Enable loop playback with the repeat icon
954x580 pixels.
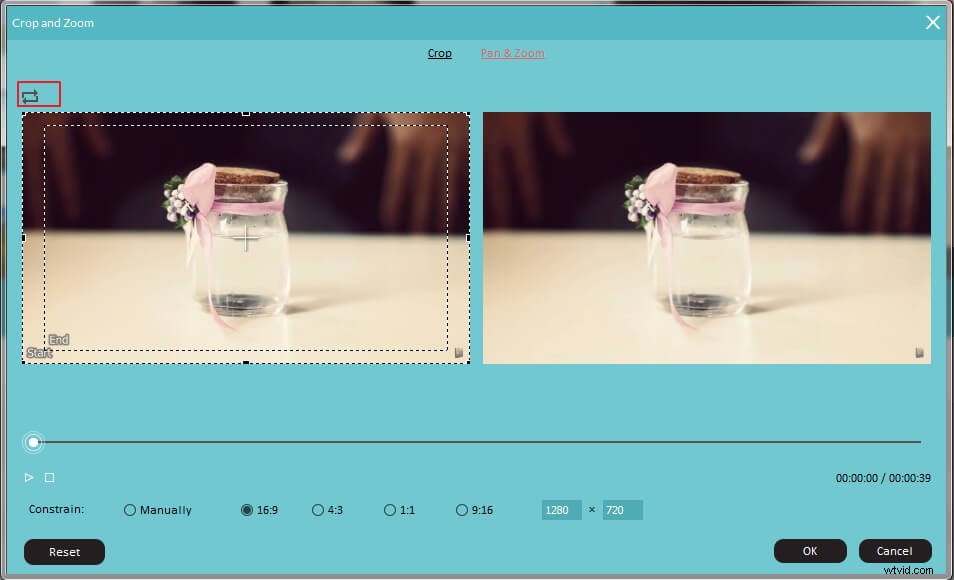tap(37, 93)
